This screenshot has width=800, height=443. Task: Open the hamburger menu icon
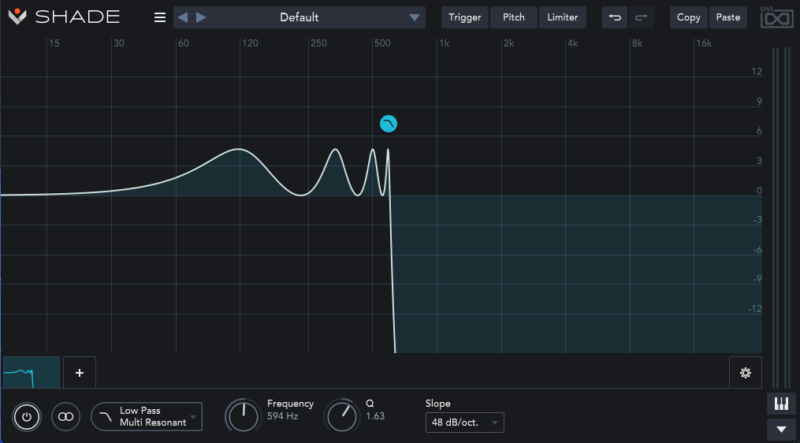[160, 17]
